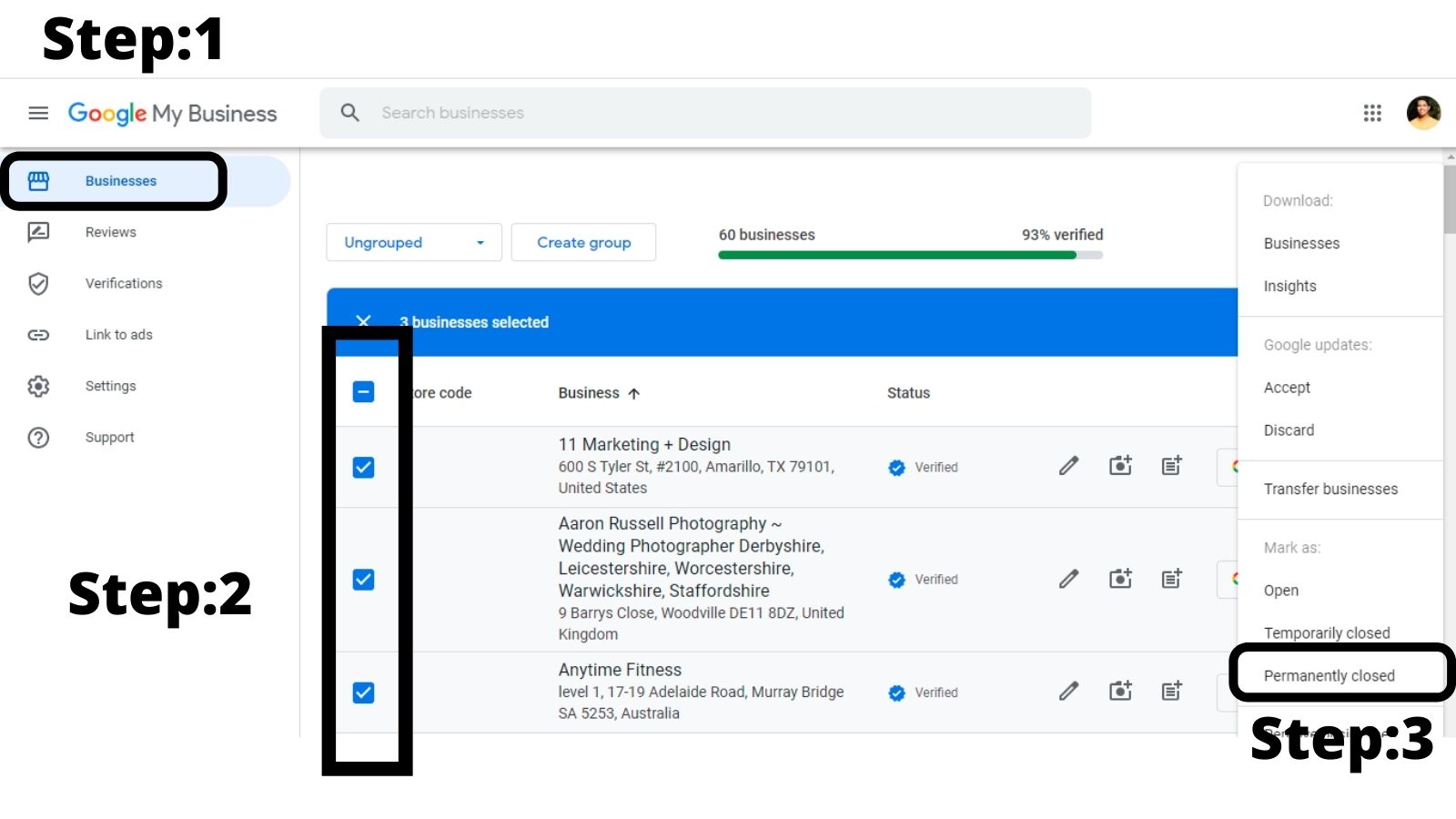Sort by Business column arrow
This screenshot has height=819, width=1456.
pyautogui.click(x=634, y=393)
